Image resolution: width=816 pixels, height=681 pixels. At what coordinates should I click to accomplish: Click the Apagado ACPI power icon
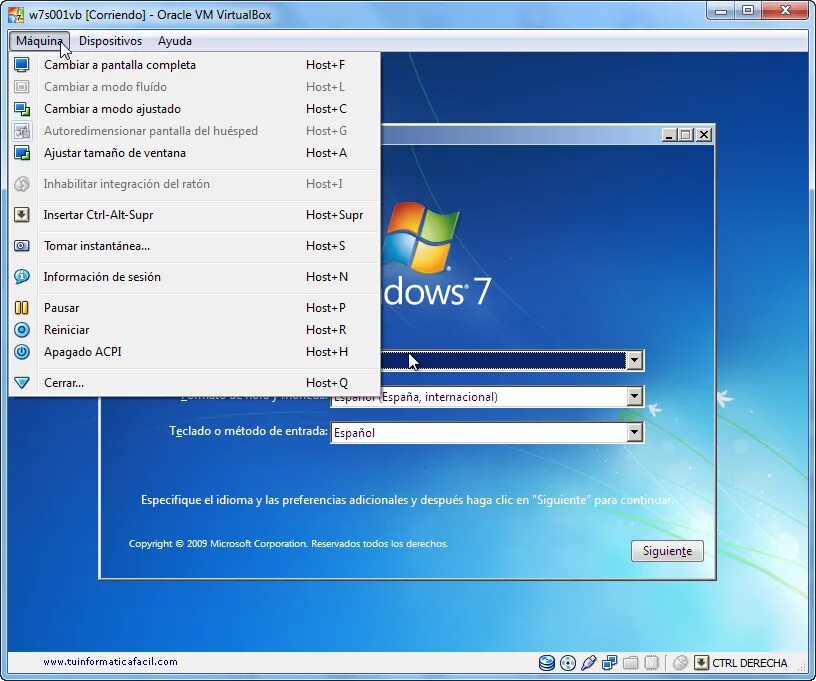pyautogui.click(x=22, y=352)
